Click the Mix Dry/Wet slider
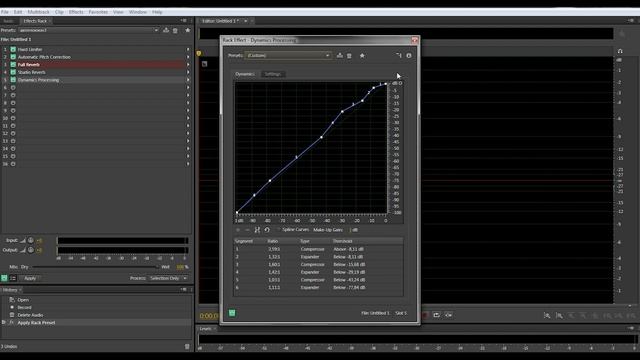640x360 pixels. pyautogui.click(x=95, y=267)
